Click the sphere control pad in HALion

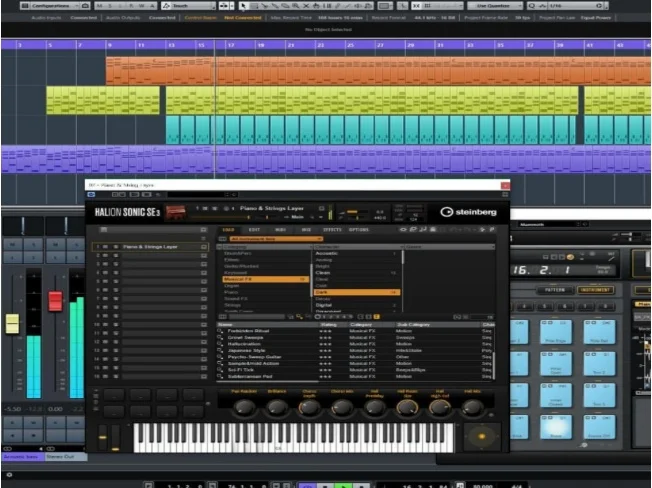pos(482,436)
